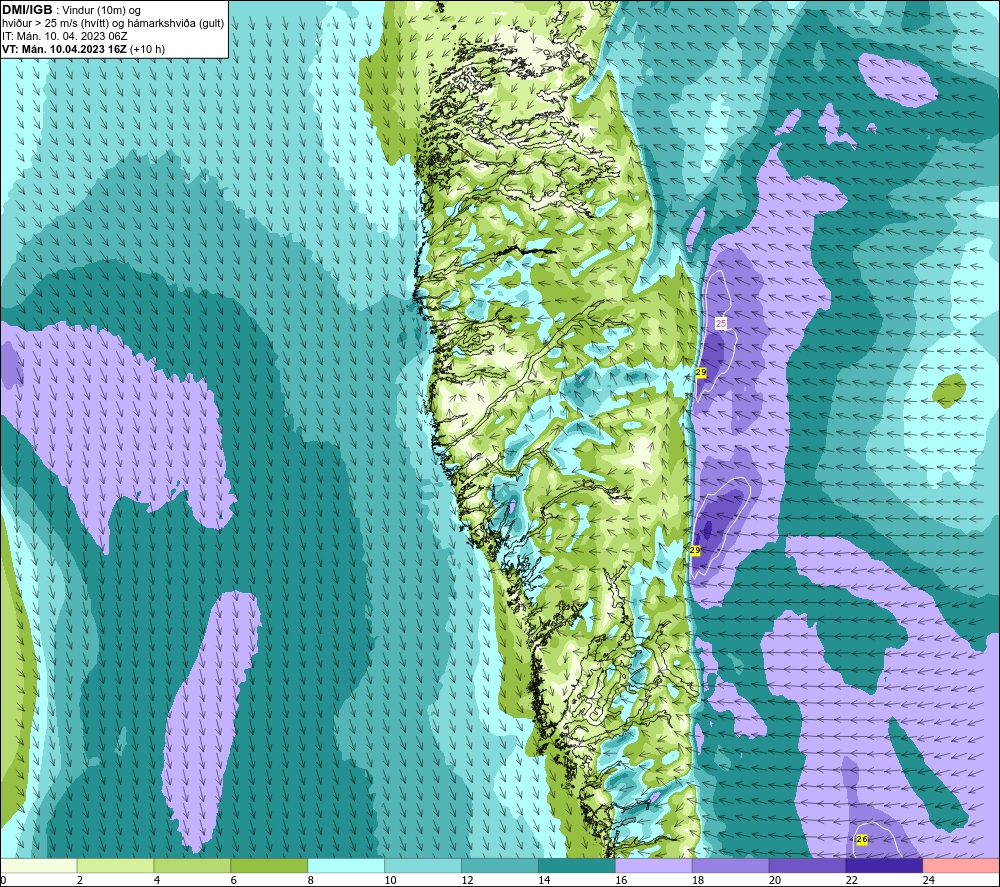Click the '0' value on the legend scale
1000x887 pixels.
pos(3,880)
